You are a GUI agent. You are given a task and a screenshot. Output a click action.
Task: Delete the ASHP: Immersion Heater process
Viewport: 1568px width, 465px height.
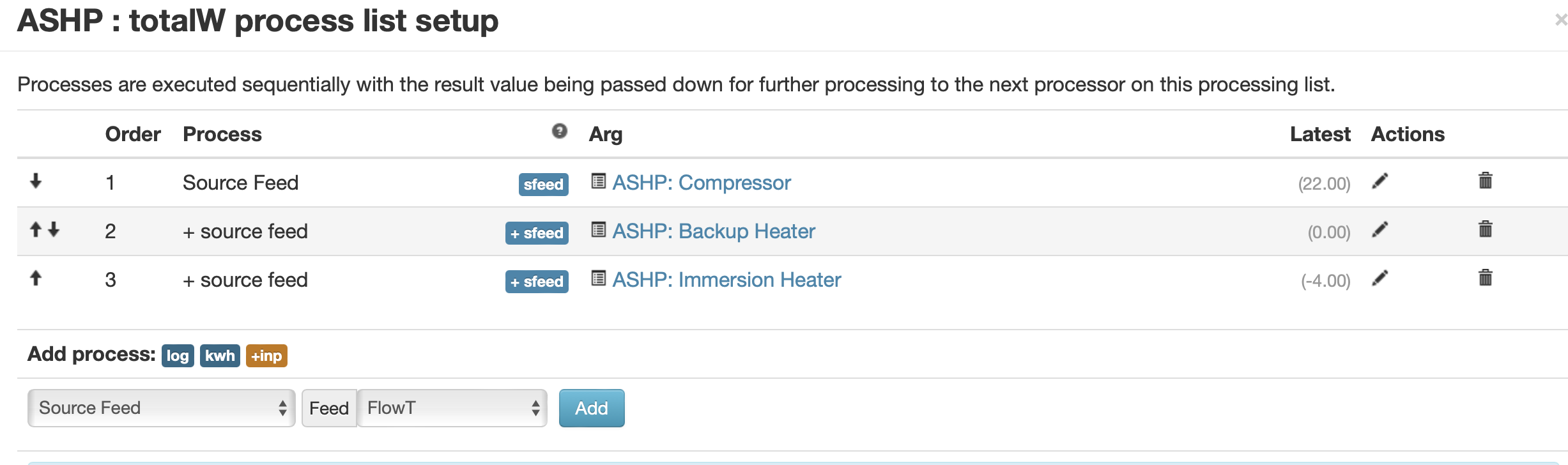[1486, 278]
